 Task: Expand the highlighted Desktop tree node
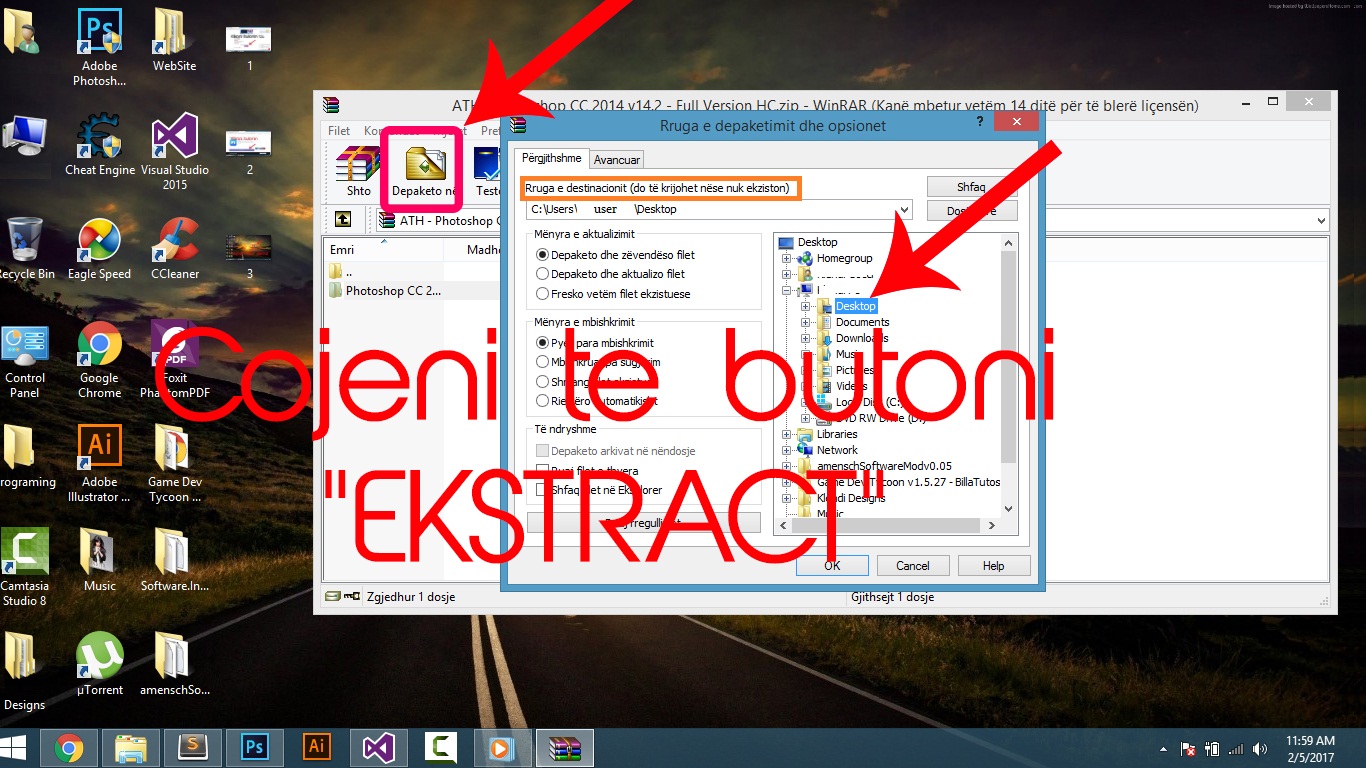[x=806, y=306]
